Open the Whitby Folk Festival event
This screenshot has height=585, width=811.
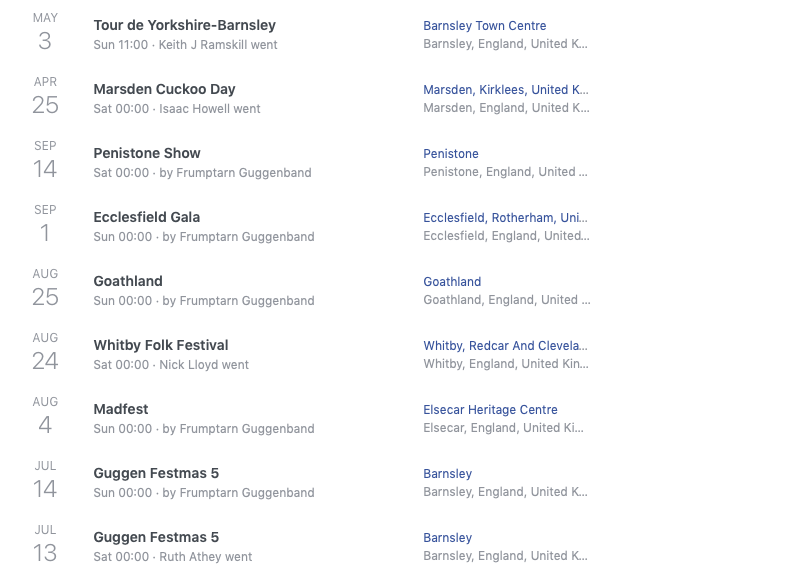coord(161,346)
